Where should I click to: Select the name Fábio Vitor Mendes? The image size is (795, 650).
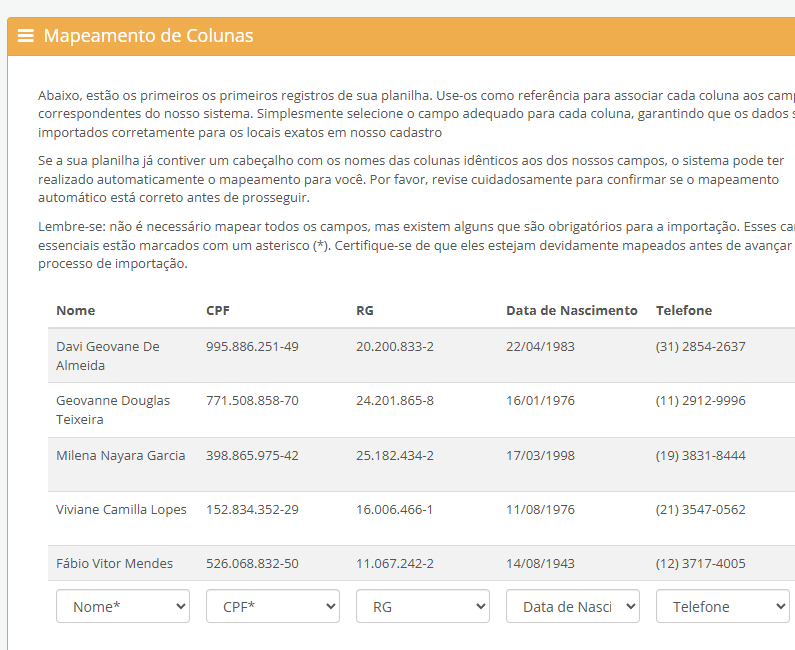point(115,563)
